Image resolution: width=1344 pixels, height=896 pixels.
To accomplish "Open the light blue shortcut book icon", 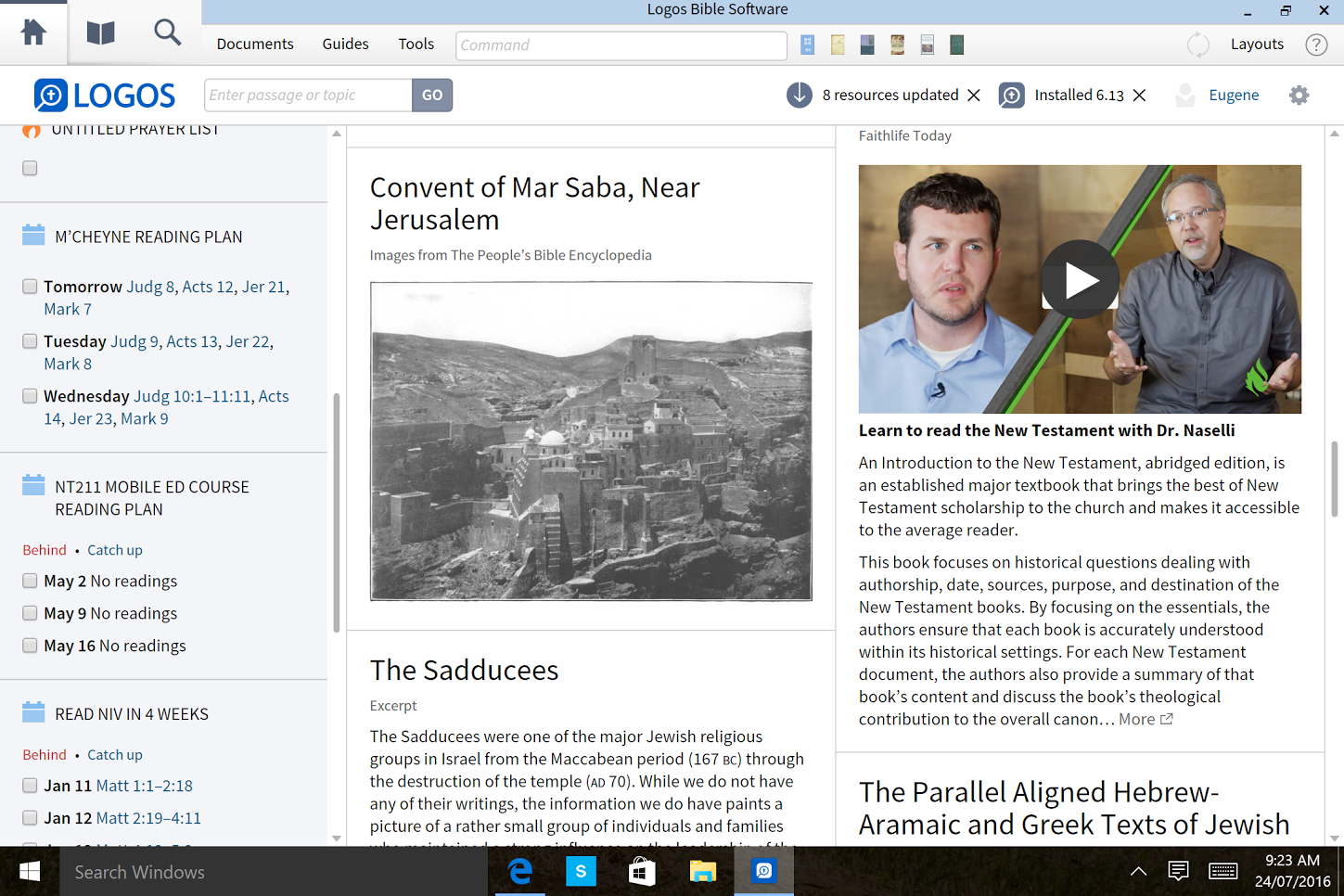I will coord(808,45).
